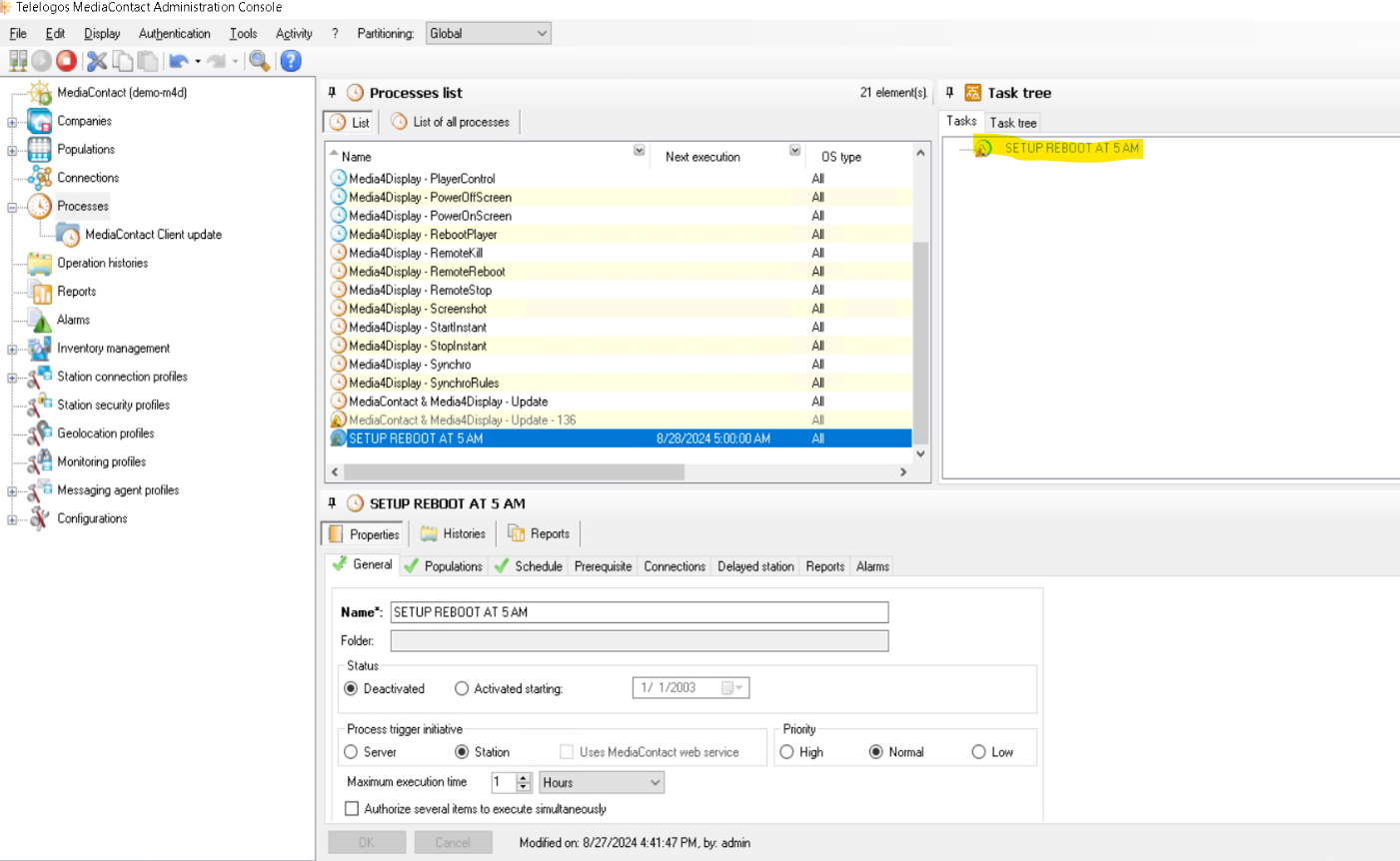Click the Cancel button
The image size is (1400, 861).
453,842
